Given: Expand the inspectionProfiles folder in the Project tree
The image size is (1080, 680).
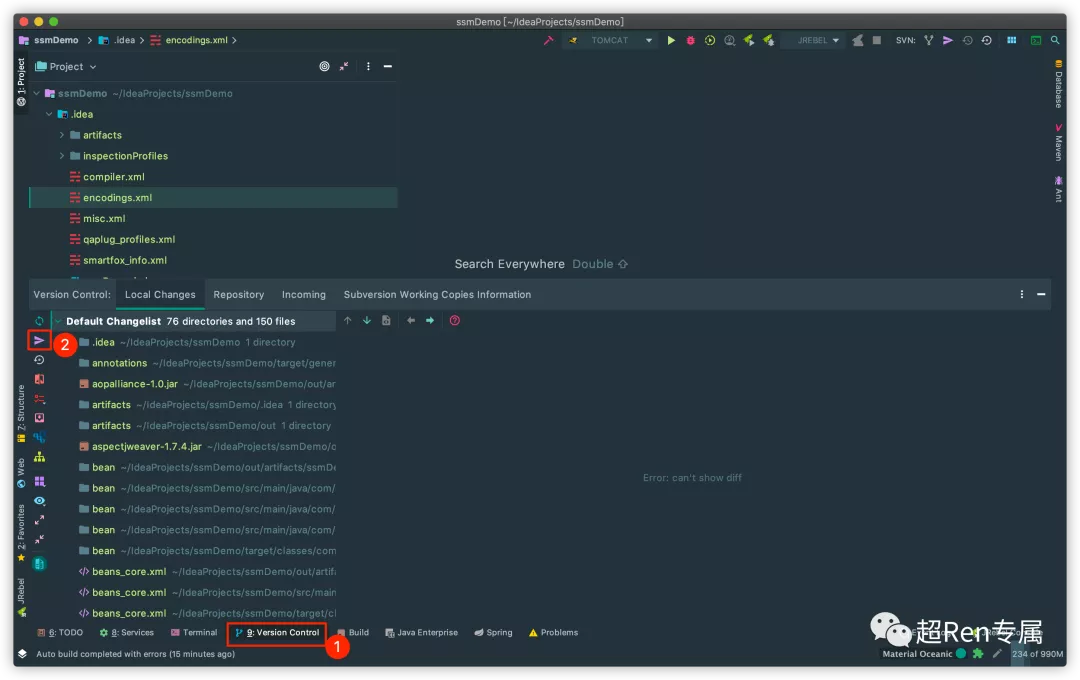Looking at the screenshot, I should point(62,156).
